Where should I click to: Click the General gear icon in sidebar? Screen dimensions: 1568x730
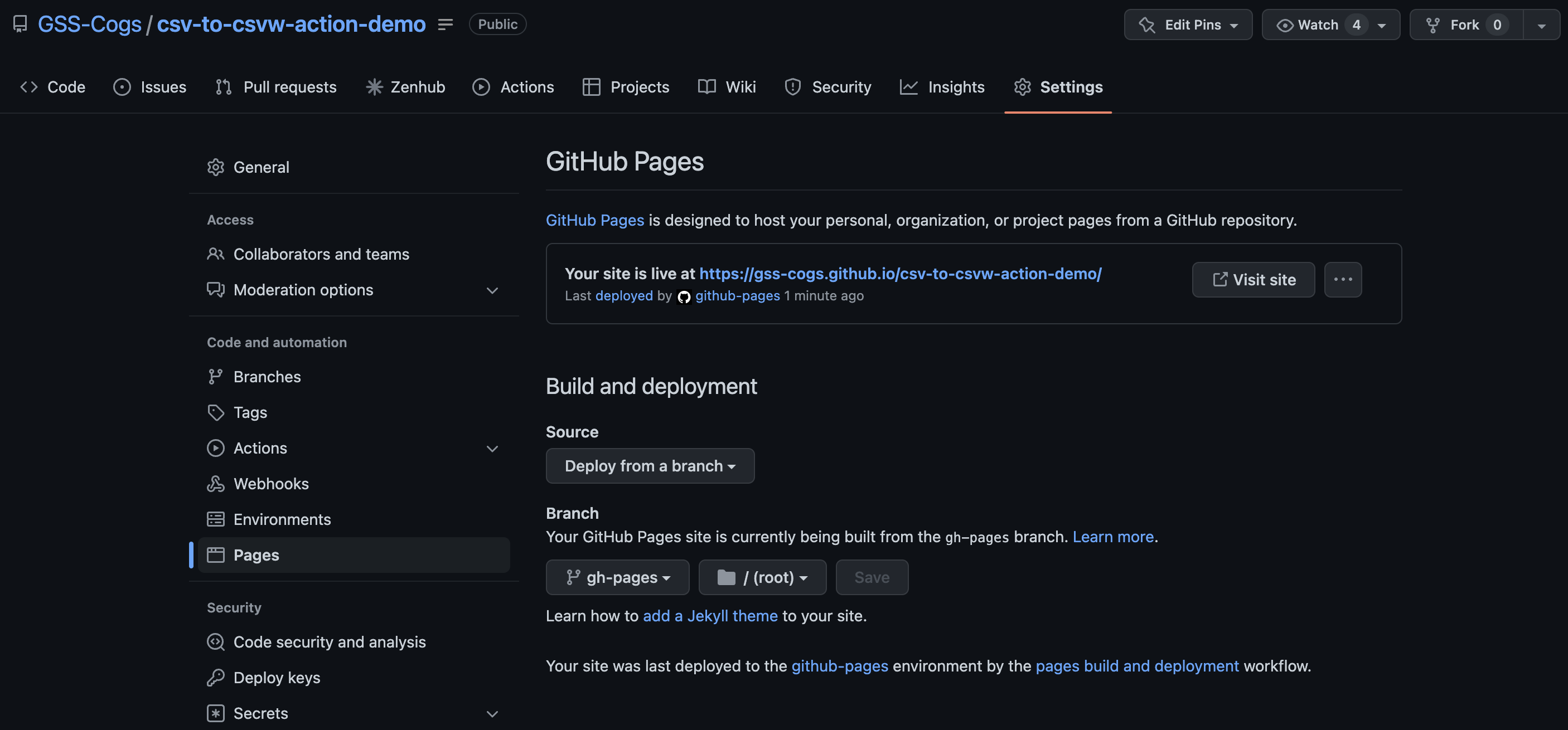coord(215,167)
